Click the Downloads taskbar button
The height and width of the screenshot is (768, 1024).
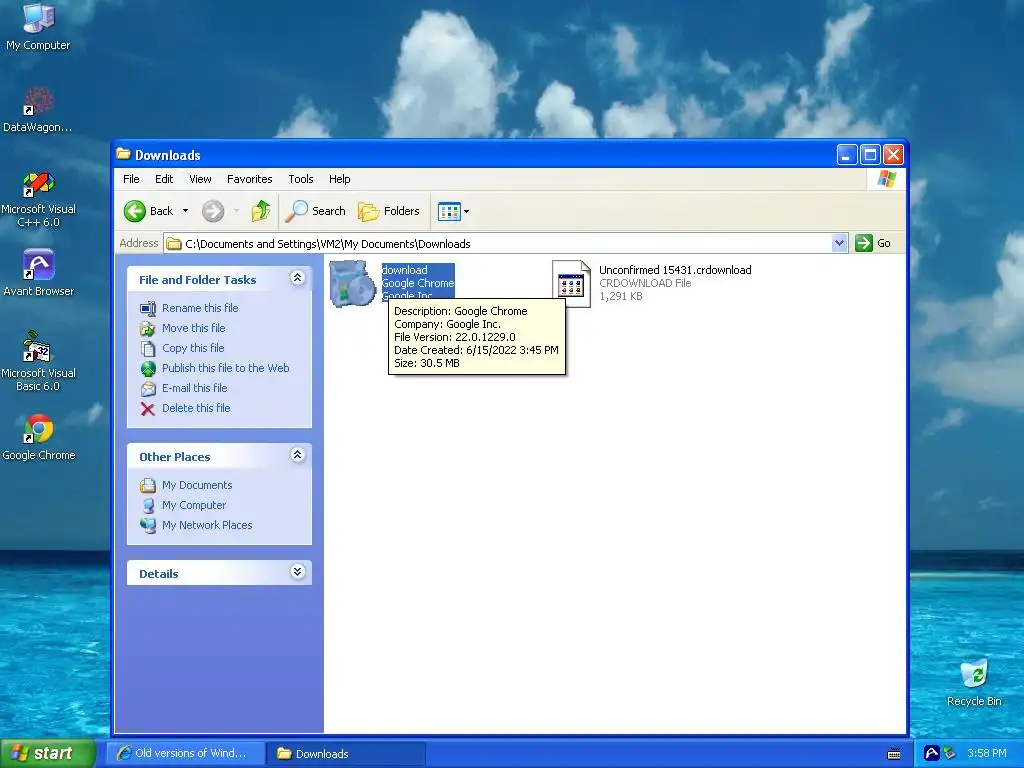[x=346, y=753]
